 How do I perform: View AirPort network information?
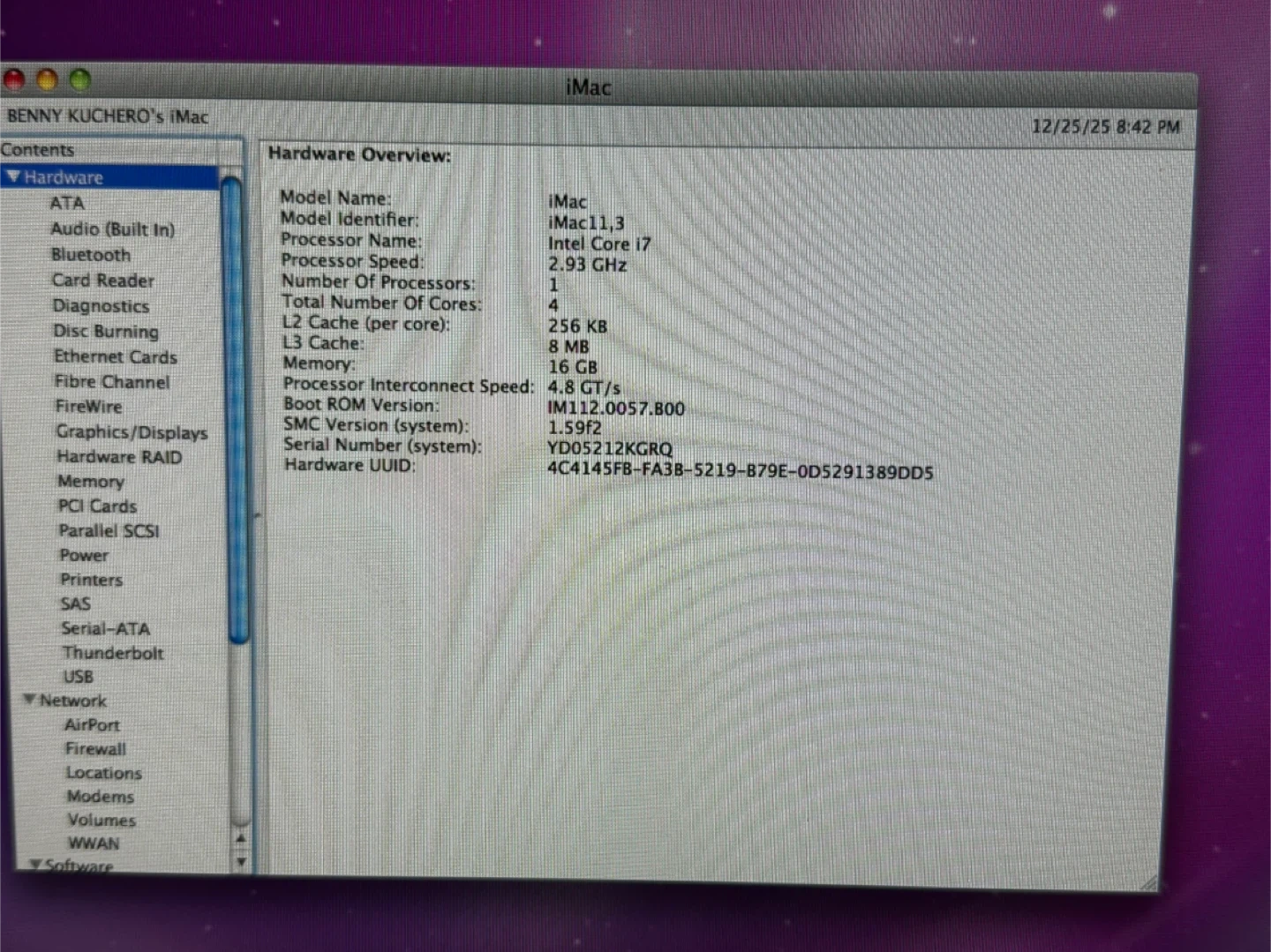coord(92,725)
